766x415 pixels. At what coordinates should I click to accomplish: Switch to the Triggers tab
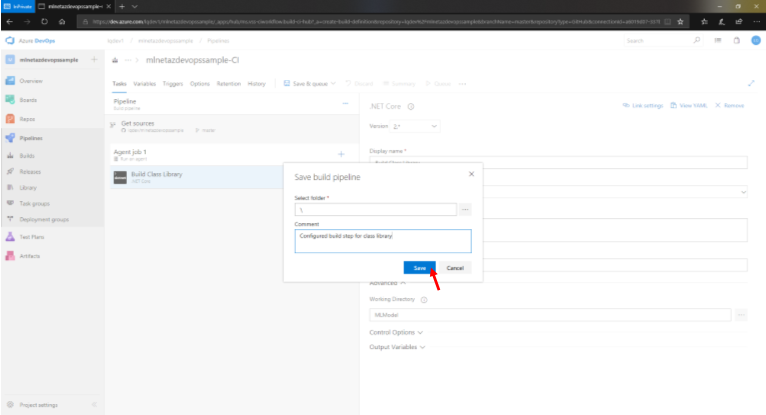172,84
